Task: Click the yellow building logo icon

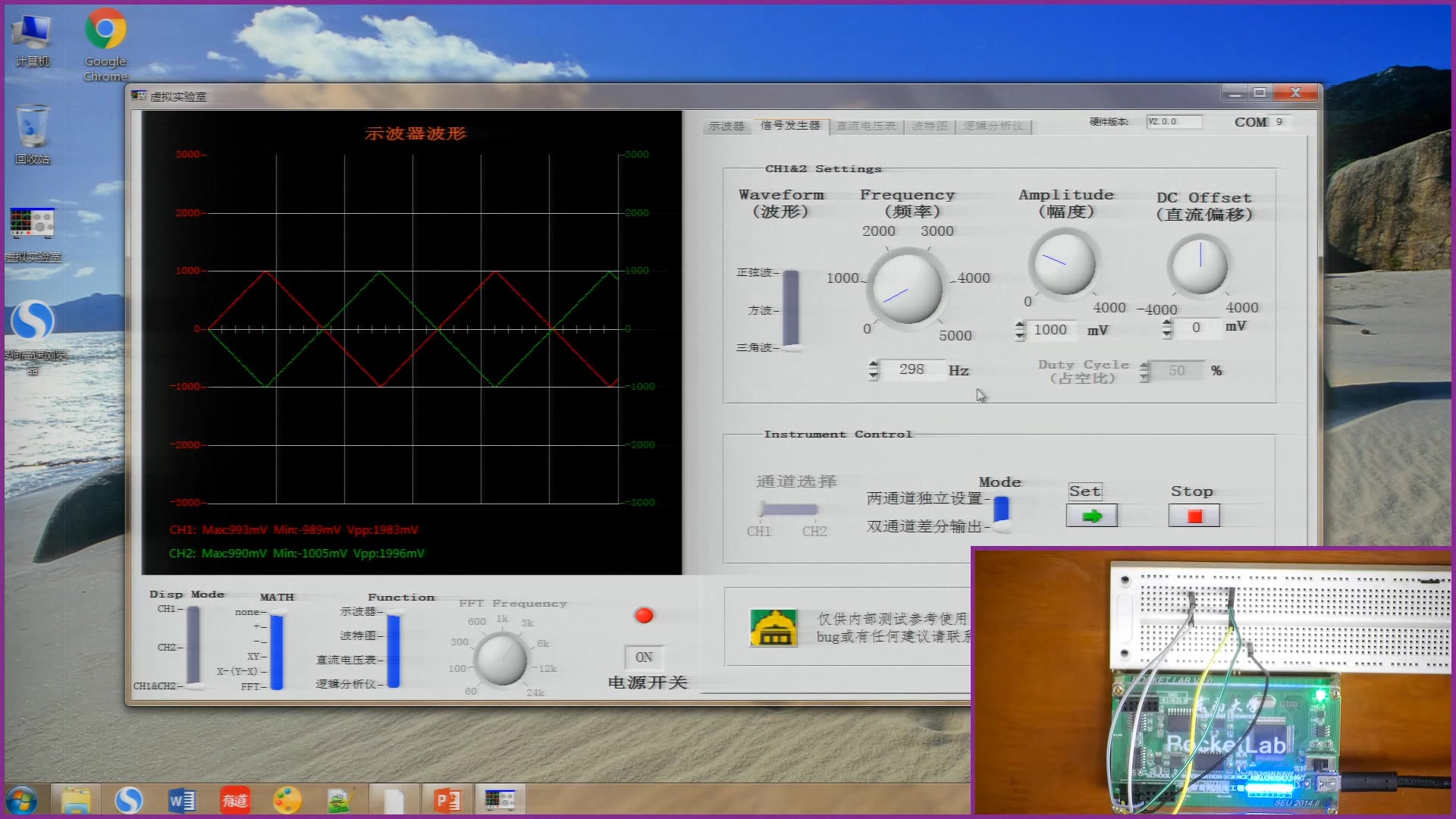Action: tap(773, 628)
